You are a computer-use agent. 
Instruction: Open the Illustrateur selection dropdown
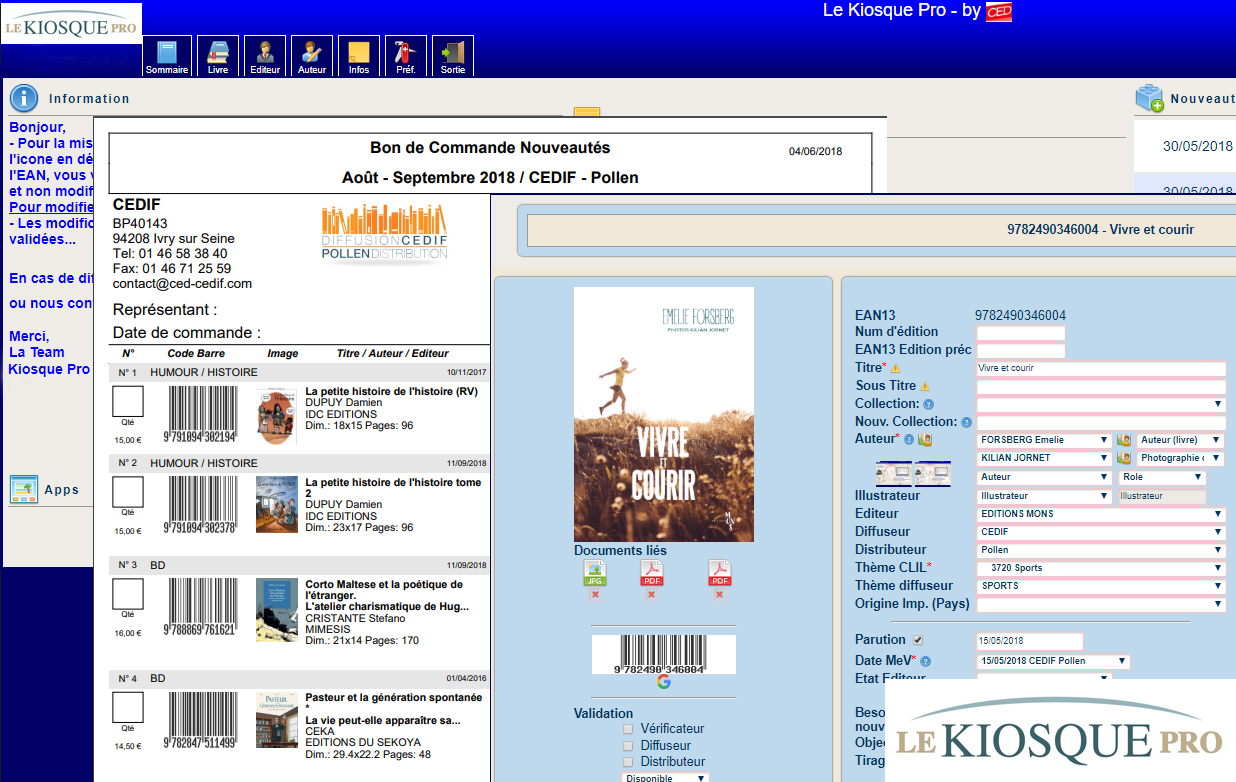point(1044,496)
